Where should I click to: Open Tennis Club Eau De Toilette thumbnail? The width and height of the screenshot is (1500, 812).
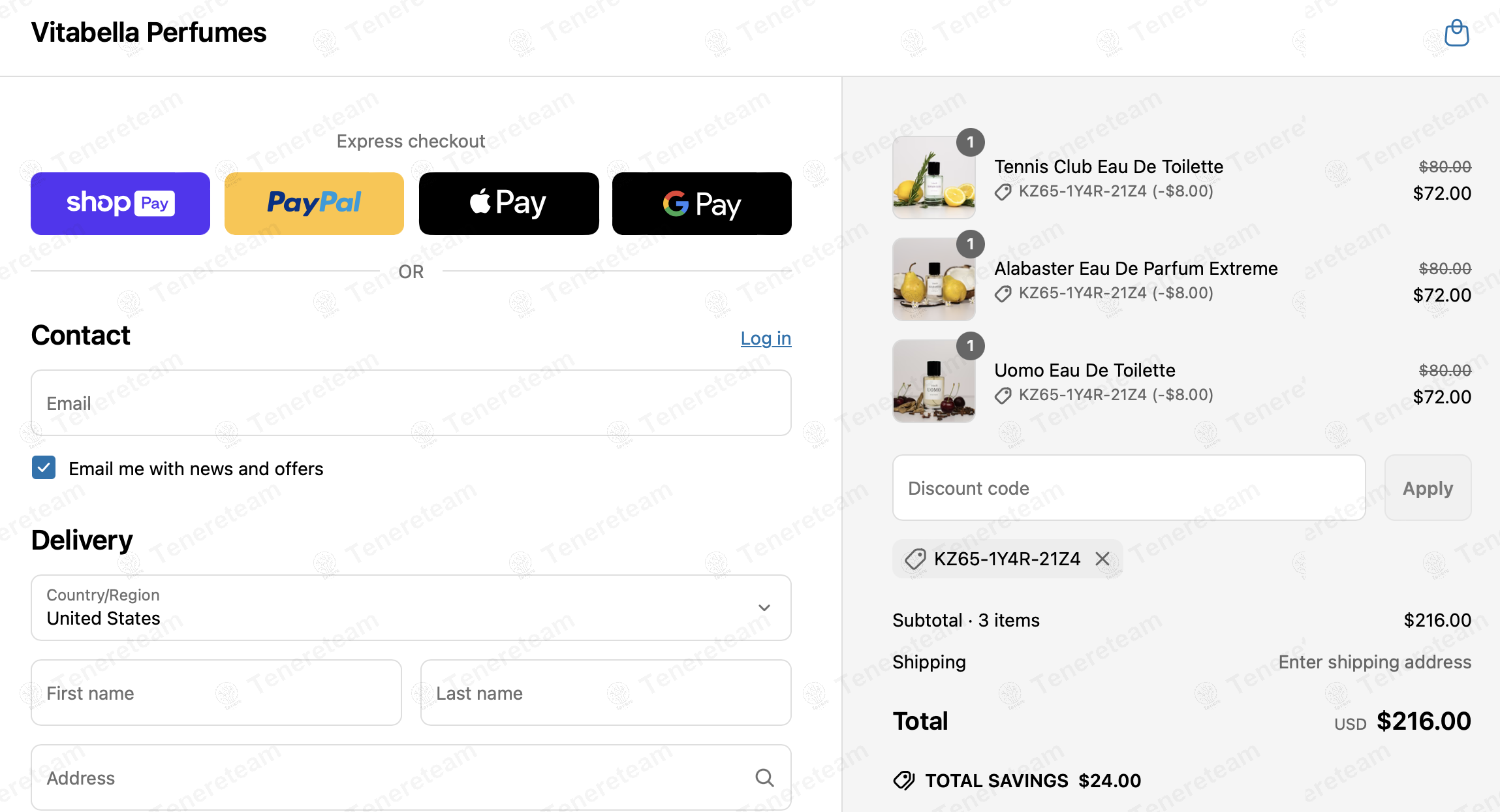point(934,178)
